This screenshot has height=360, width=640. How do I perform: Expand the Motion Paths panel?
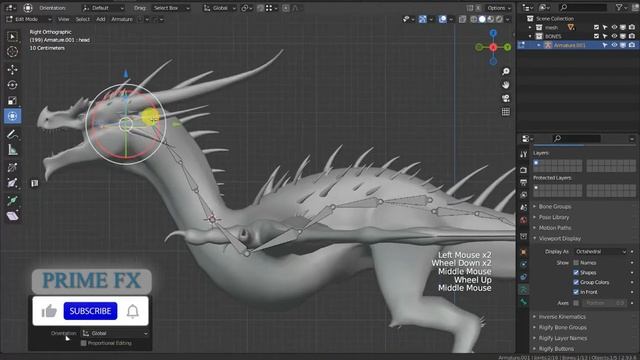coord(555,228)
